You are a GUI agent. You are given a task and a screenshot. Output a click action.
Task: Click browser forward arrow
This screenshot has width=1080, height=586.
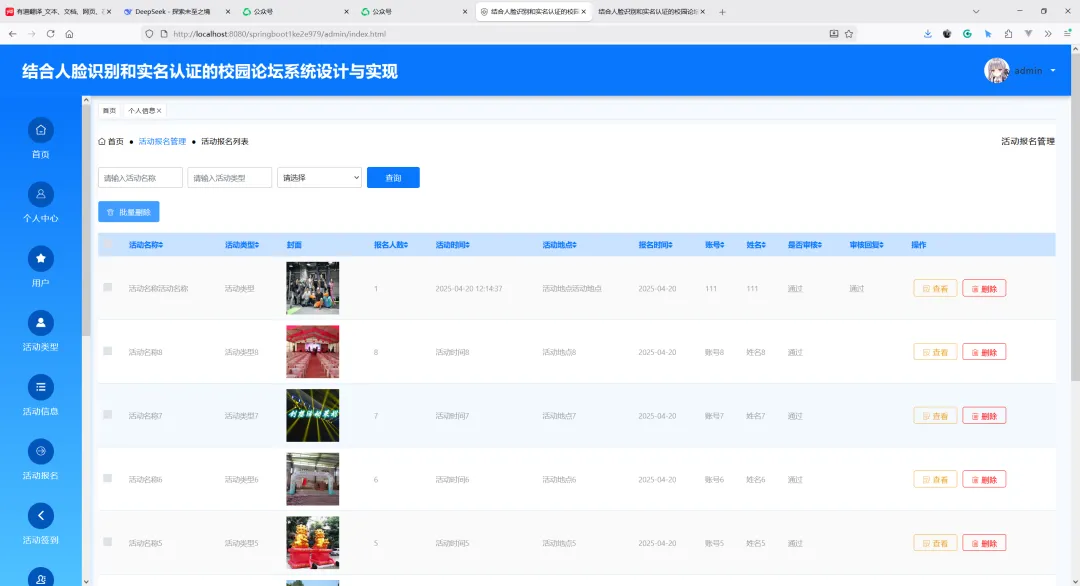32,34
